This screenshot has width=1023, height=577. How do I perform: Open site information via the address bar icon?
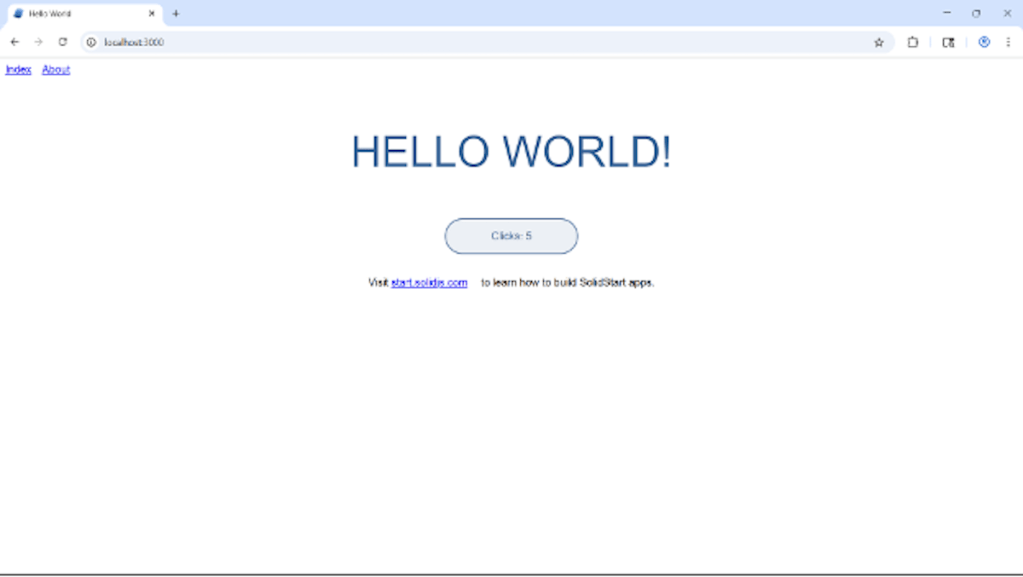click(x=90, y=42)
